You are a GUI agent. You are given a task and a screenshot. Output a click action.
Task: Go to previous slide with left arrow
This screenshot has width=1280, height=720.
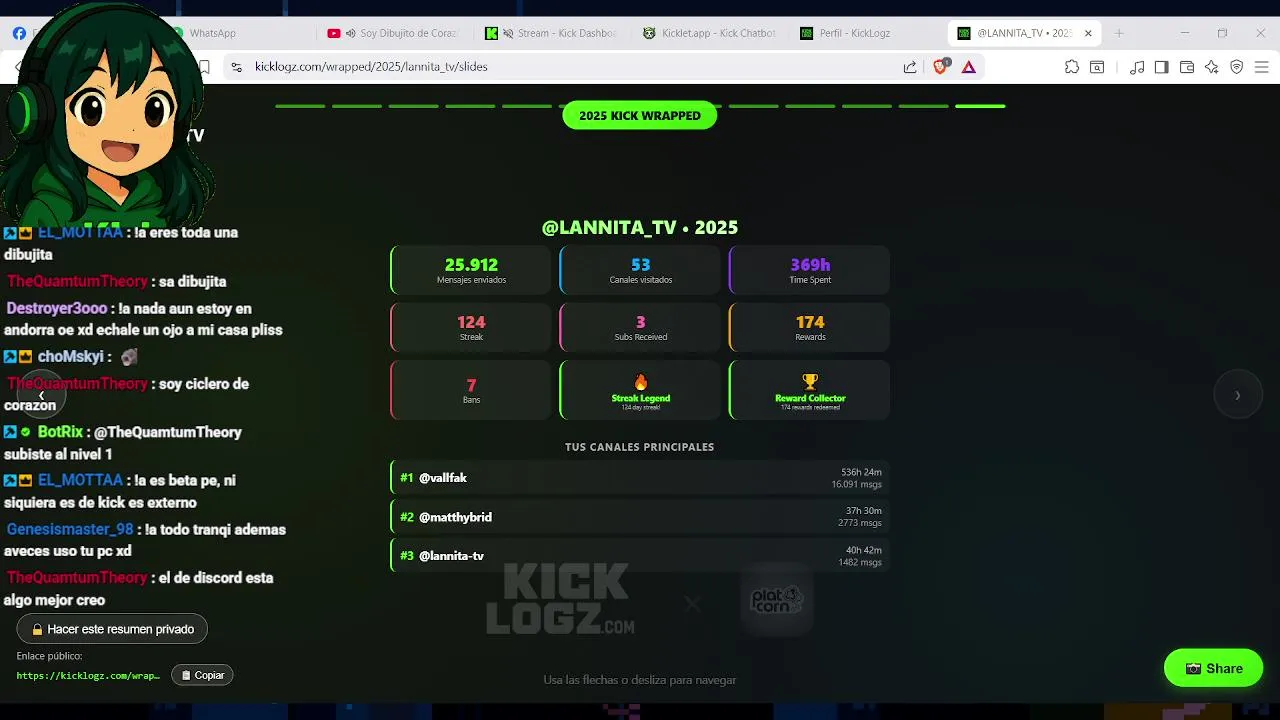(x=41, y=395)
